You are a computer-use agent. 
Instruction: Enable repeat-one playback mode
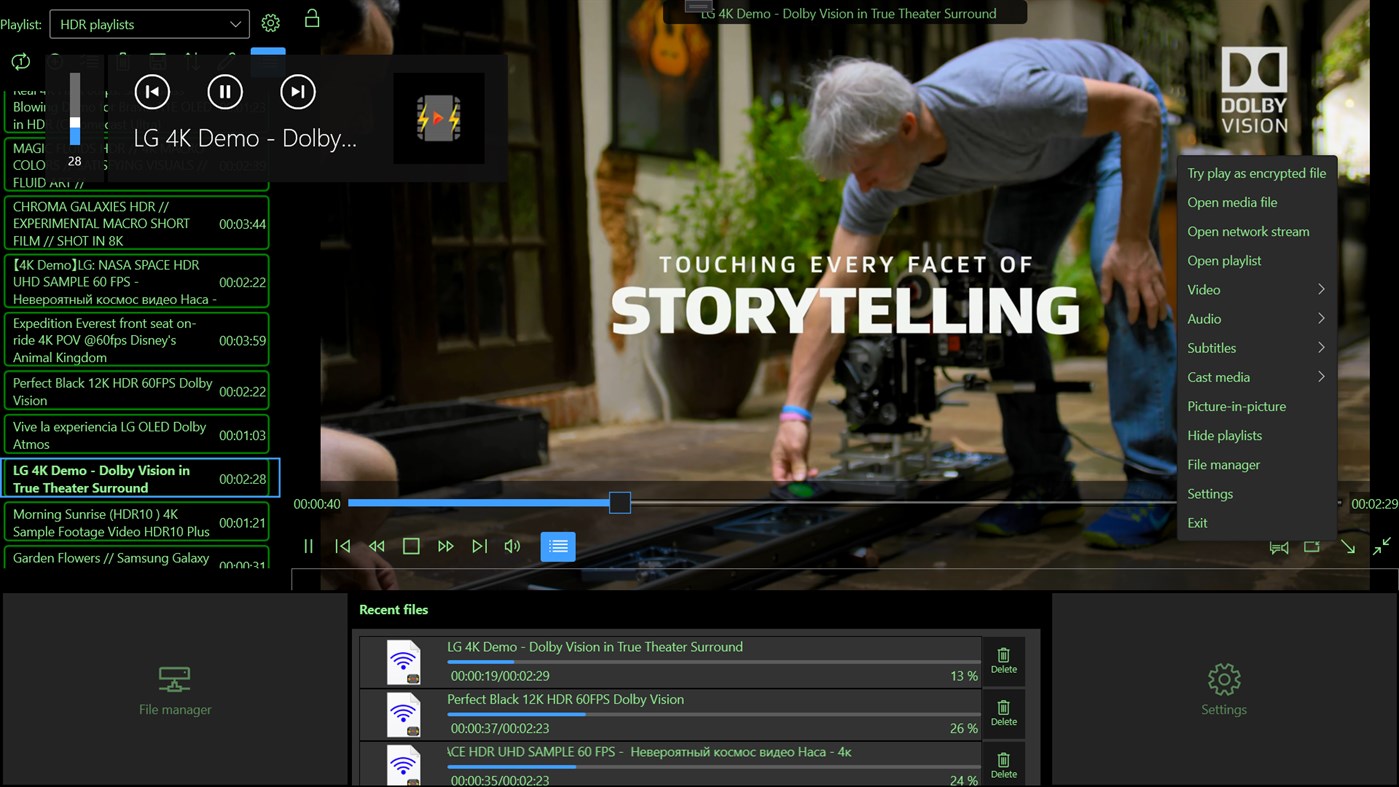19,61
